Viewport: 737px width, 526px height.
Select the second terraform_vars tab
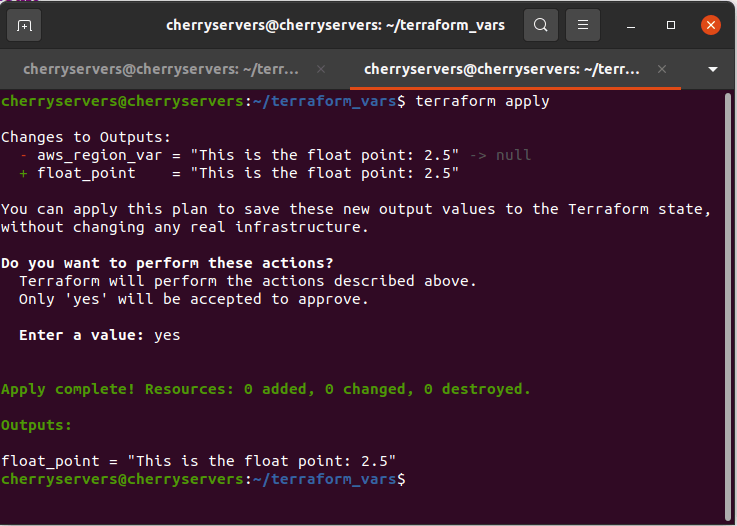(x=500, y=69)
